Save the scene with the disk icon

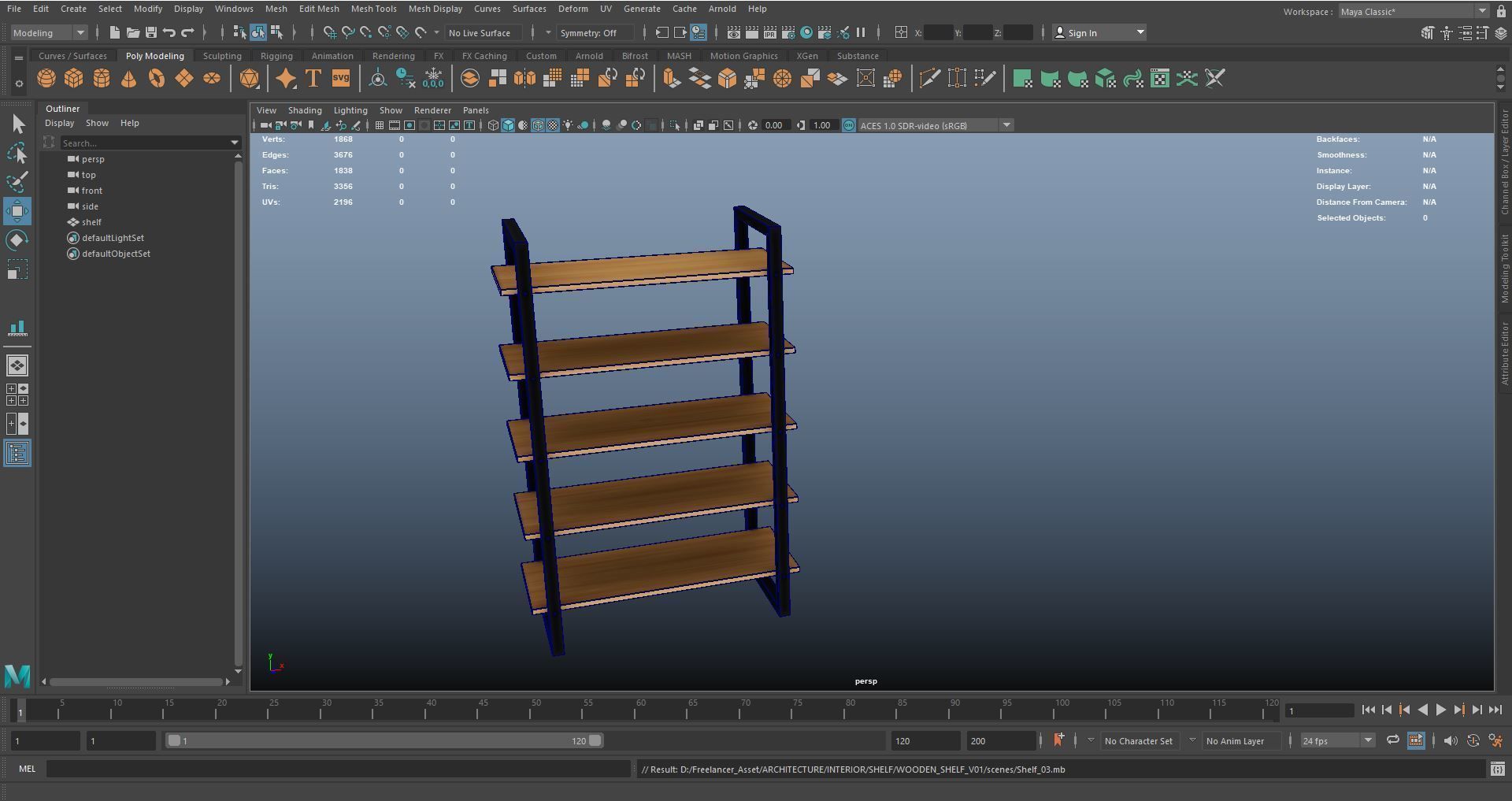(151, 32)
